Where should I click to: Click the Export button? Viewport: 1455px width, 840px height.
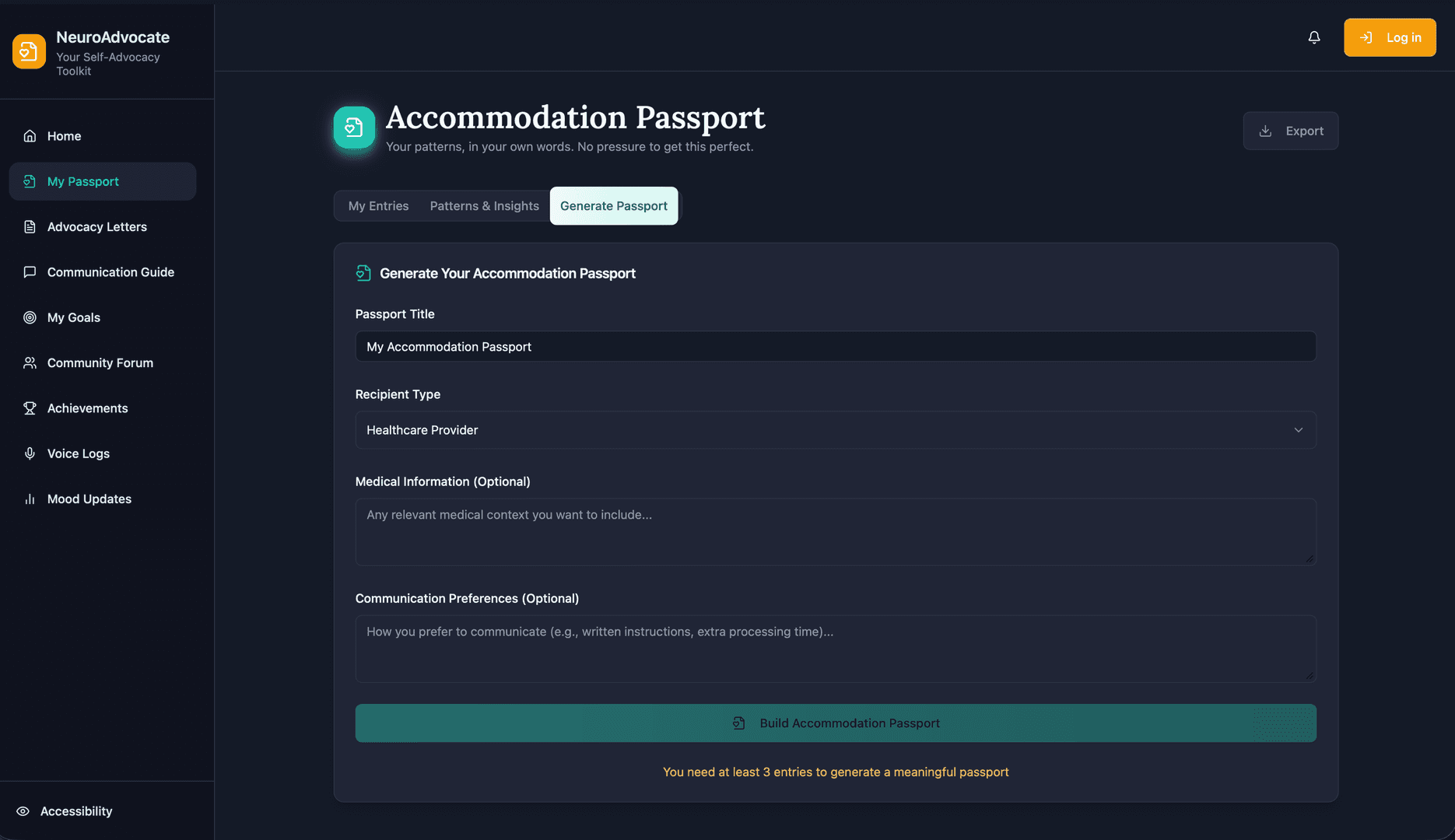click(x=1290, y=131)
